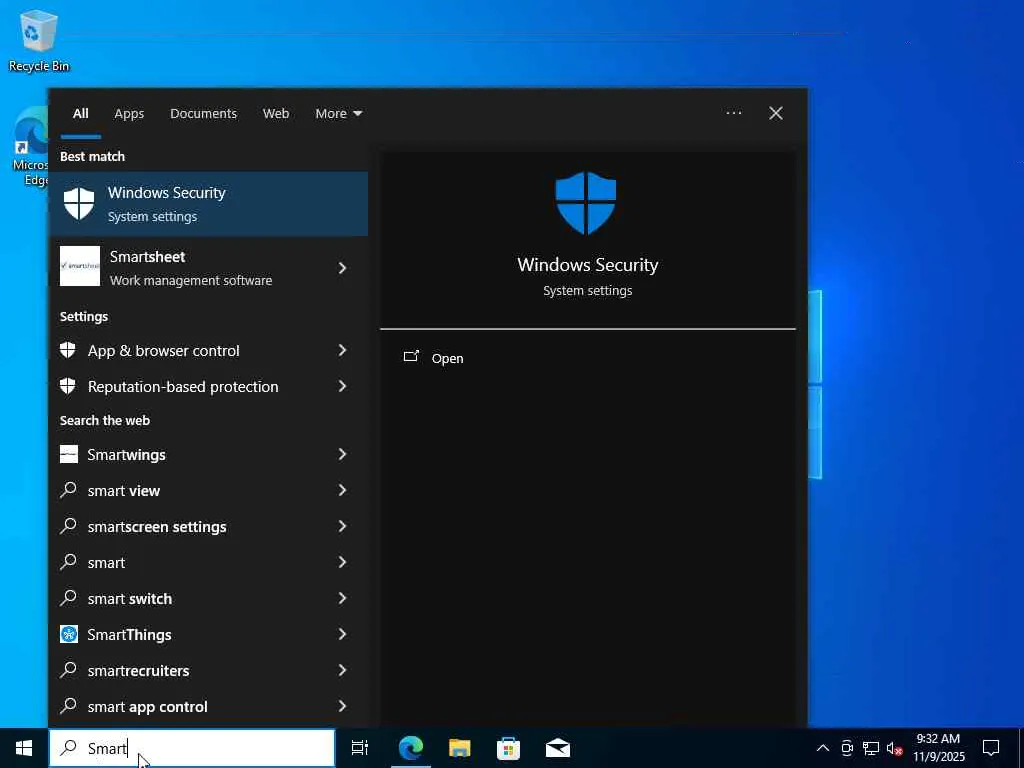Image resolution: width=1024 pixels, height=768 pixels.
Task: Open the search options ellipsis menu
Action: pyautogui.click(x=733, y=113)
